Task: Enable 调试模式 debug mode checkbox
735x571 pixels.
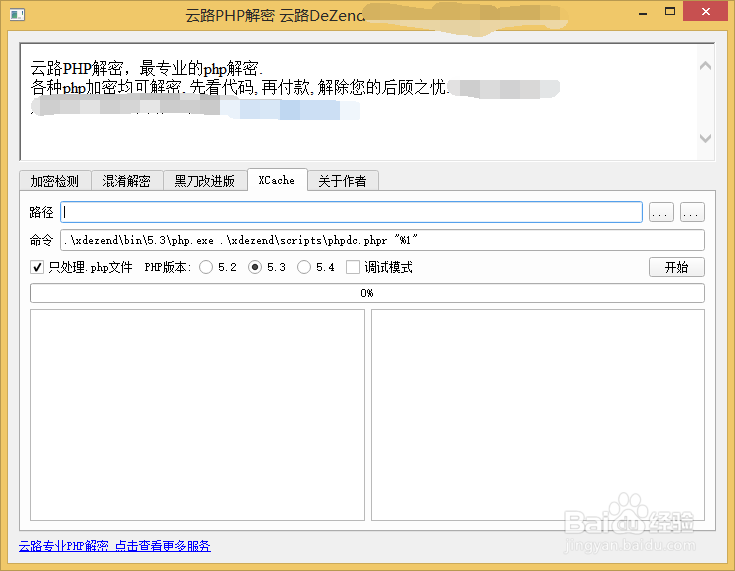Action: [x=352, y=267]
